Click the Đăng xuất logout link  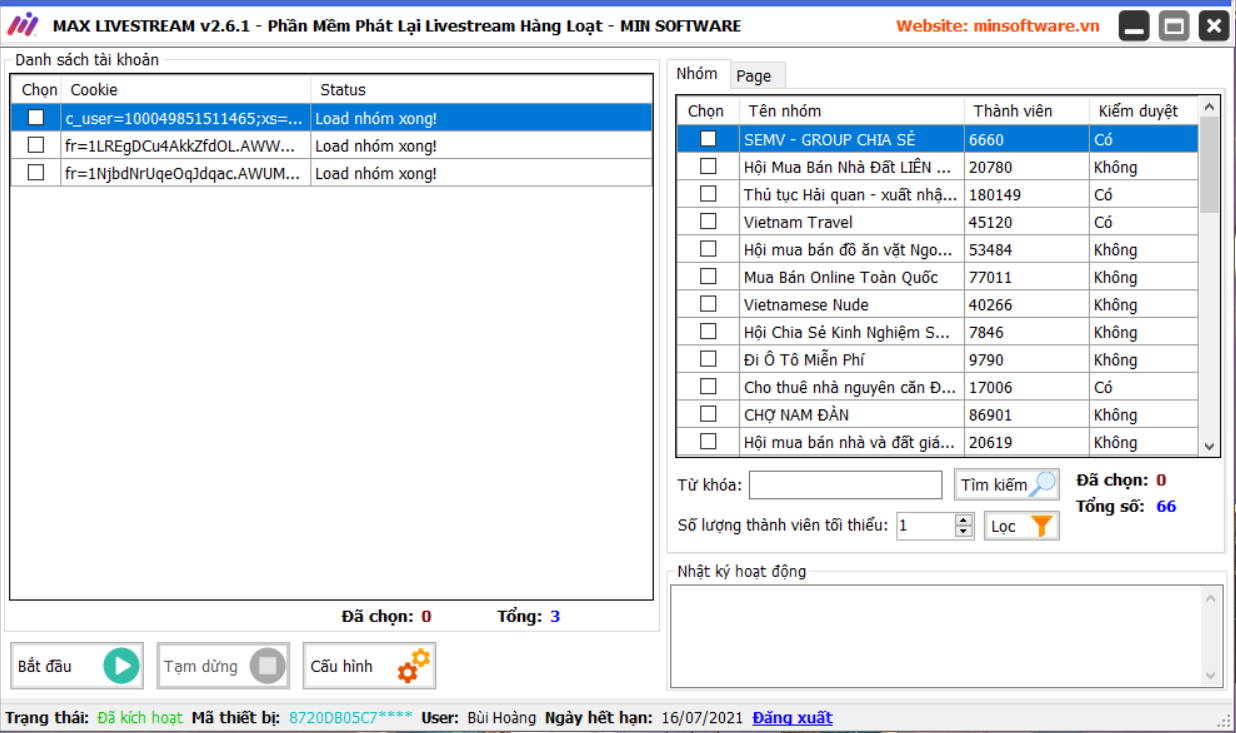coord(792,718)
